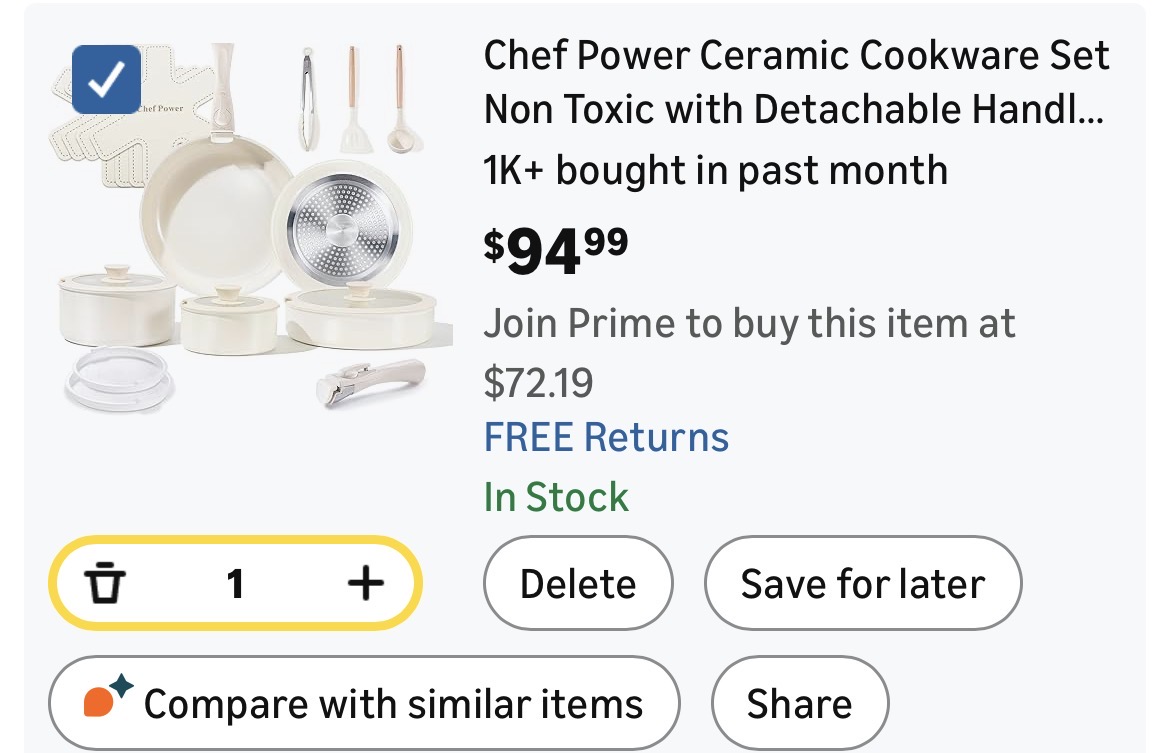Screen dimensions: 1170x753
Task: Hit the Share button
Action: 799,704
